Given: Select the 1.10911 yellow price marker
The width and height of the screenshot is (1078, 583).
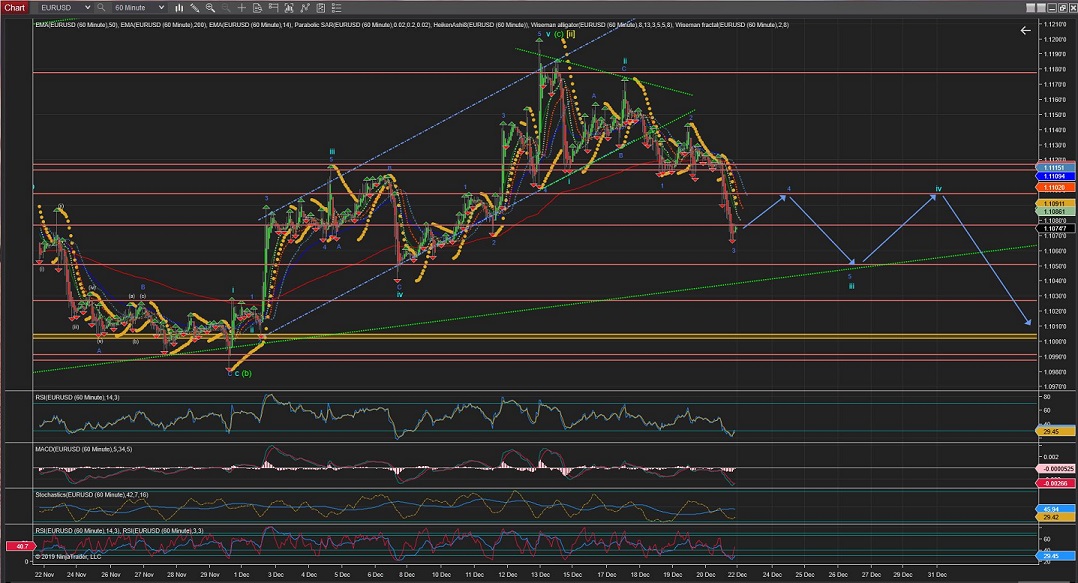Looking at the screenshot, I should 1055,204.
